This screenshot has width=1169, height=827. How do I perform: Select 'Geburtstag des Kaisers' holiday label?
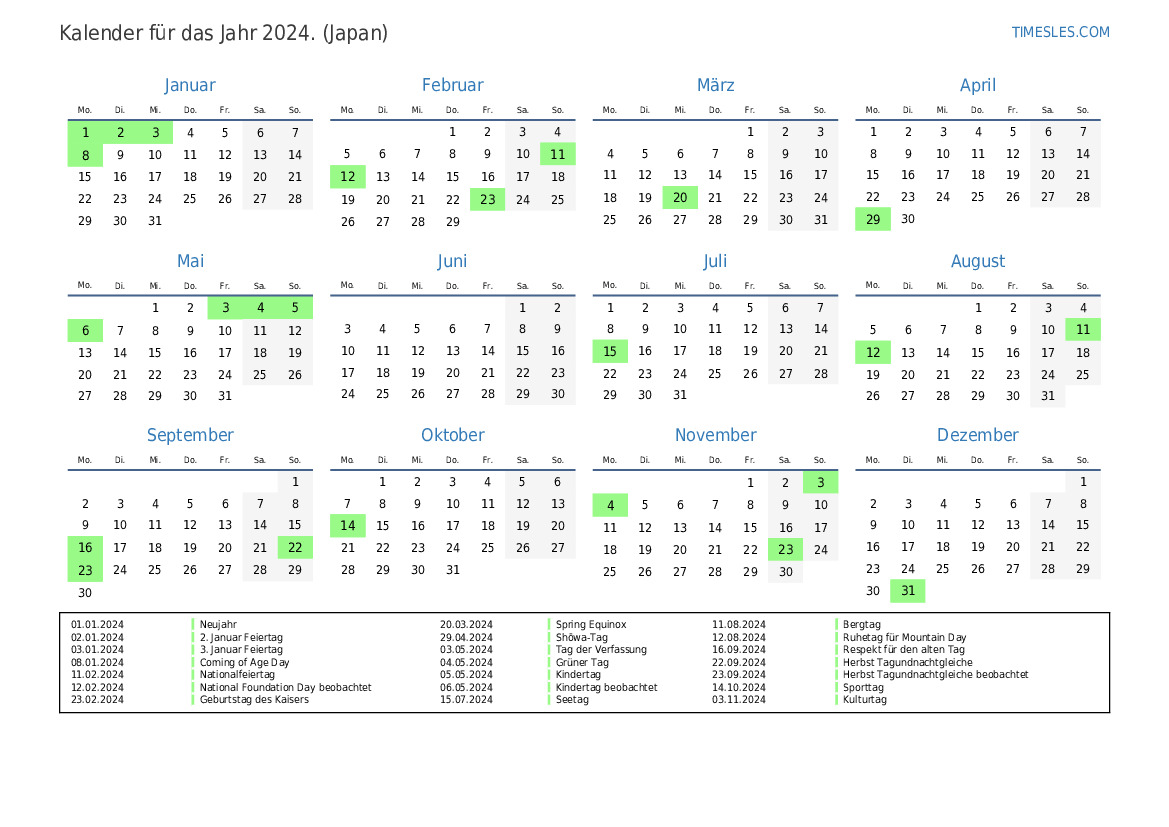pos(254,700)
